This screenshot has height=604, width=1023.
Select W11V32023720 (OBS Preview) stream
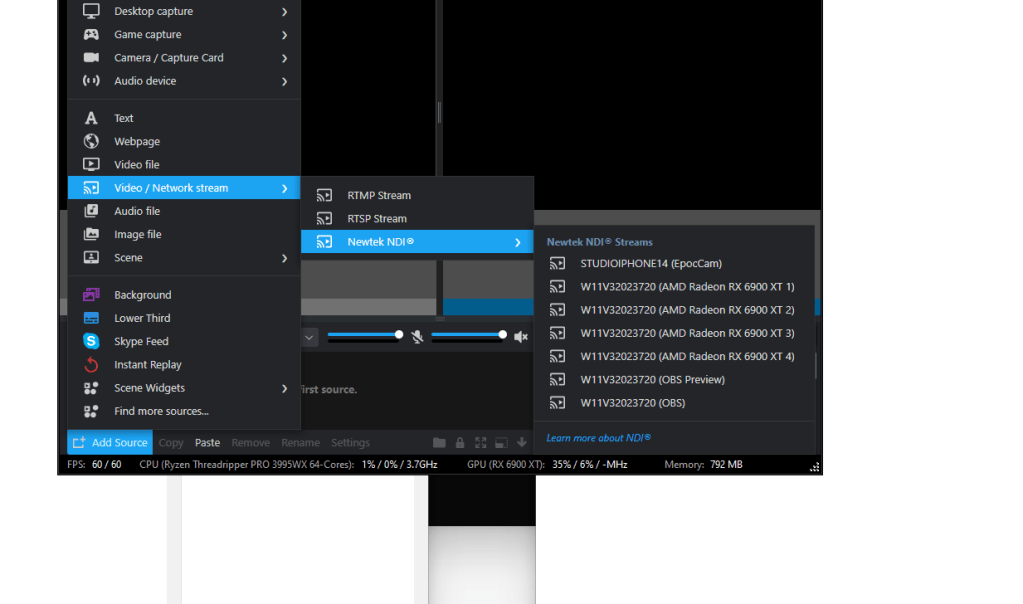click(675, 380)
